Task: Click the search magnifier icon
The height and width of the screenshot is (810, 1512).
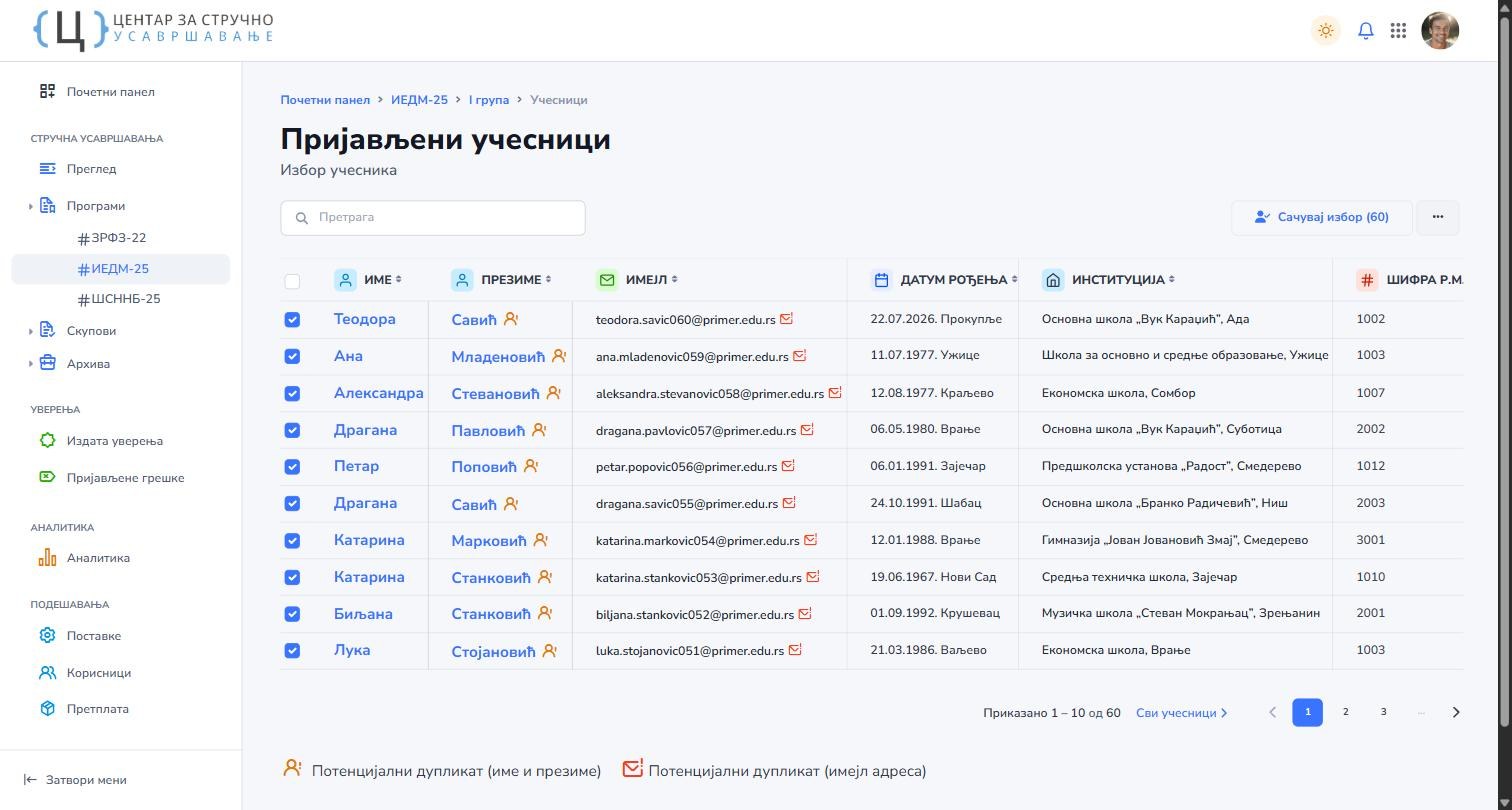Action: coord(301,218)
